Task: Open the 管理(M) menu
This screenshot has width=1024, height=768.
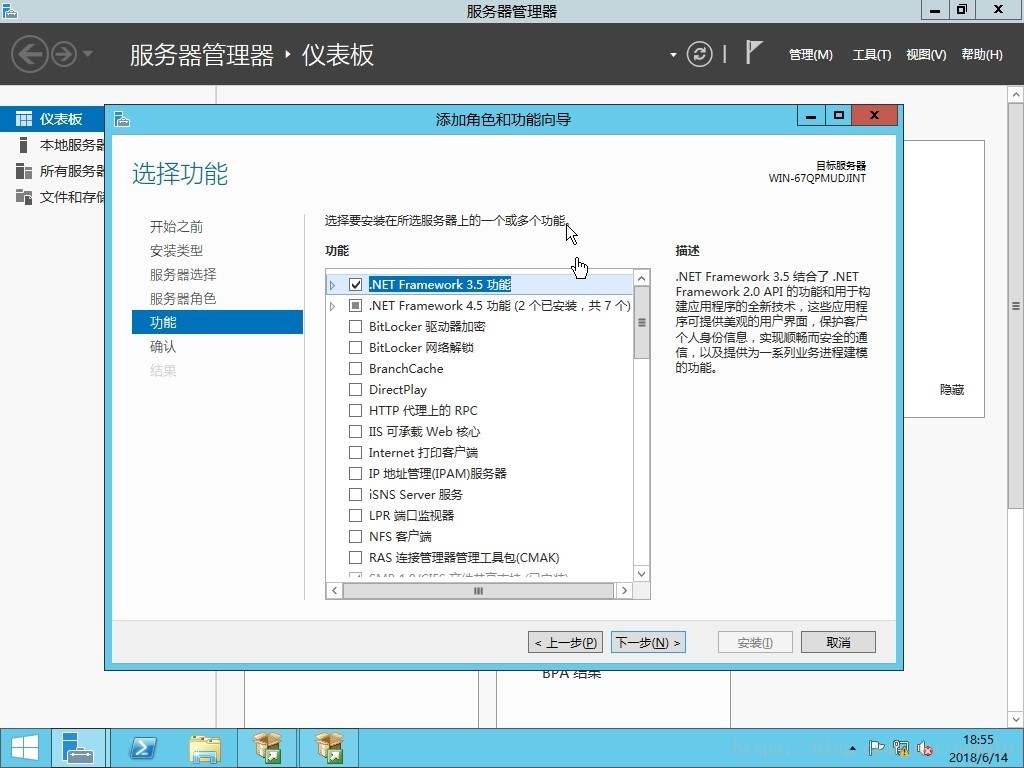Action: [810, 55]
